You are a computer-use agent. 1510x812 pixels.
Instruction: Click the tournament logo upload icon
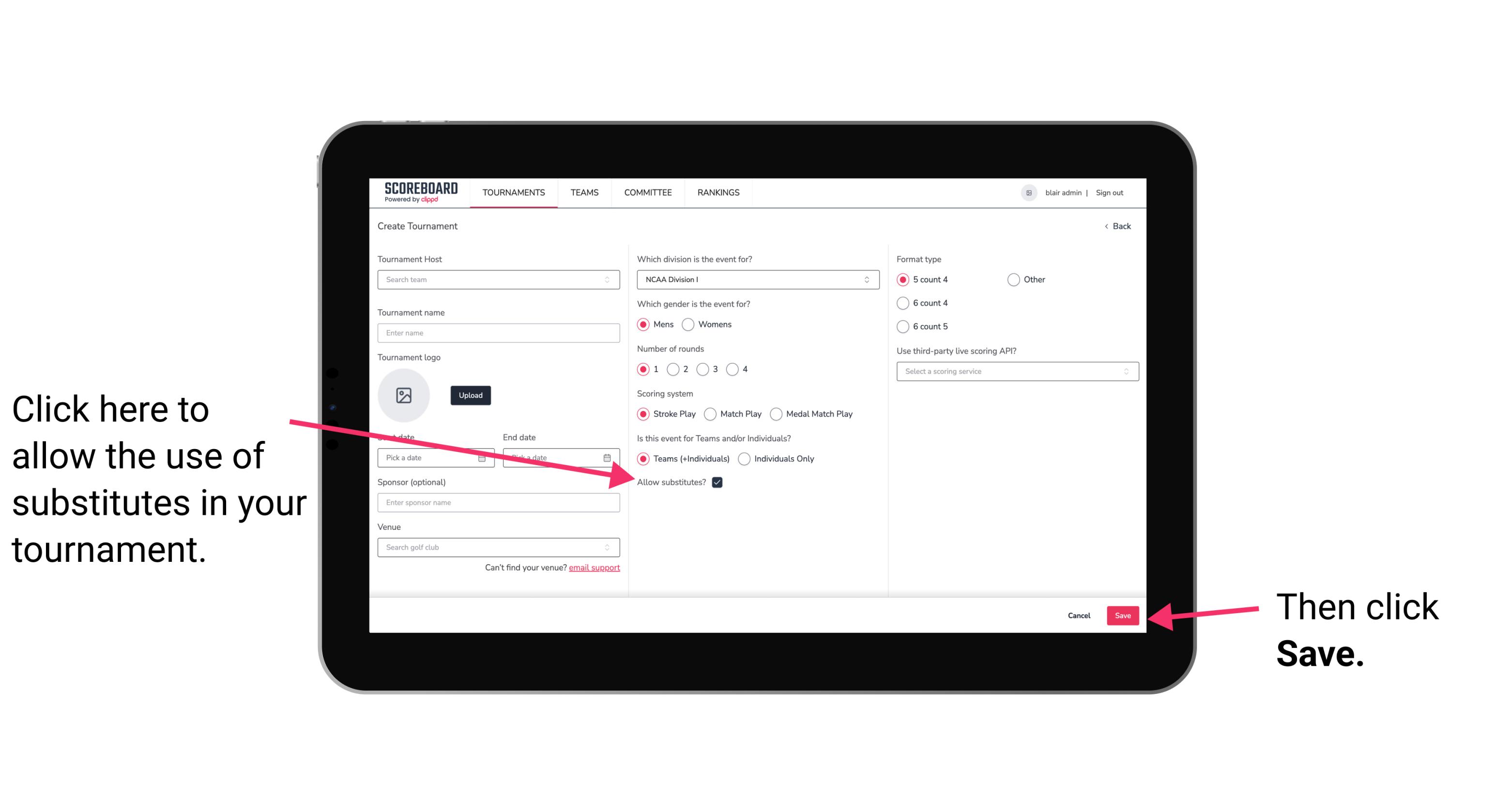point(404,394)
